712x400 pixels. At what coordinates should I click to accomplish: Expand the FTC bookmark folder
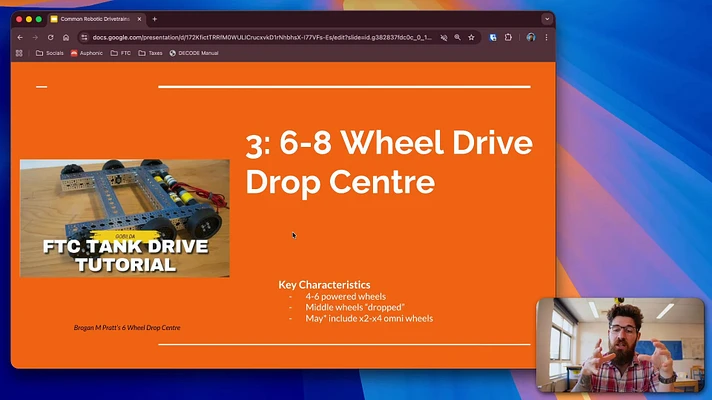click(x=120, y=53)
